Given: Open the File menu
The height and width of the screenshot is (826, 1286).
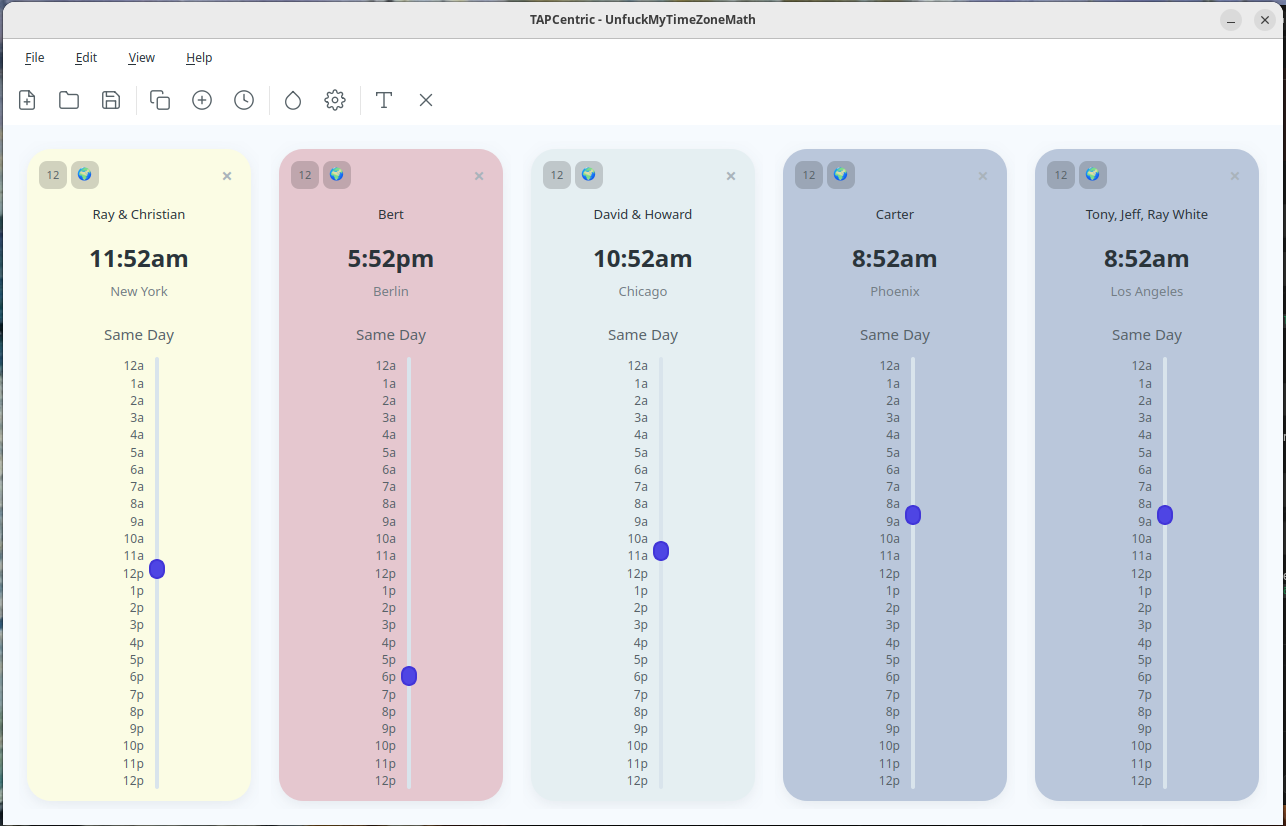Looking at the screenshot, I should coord(35,58).
